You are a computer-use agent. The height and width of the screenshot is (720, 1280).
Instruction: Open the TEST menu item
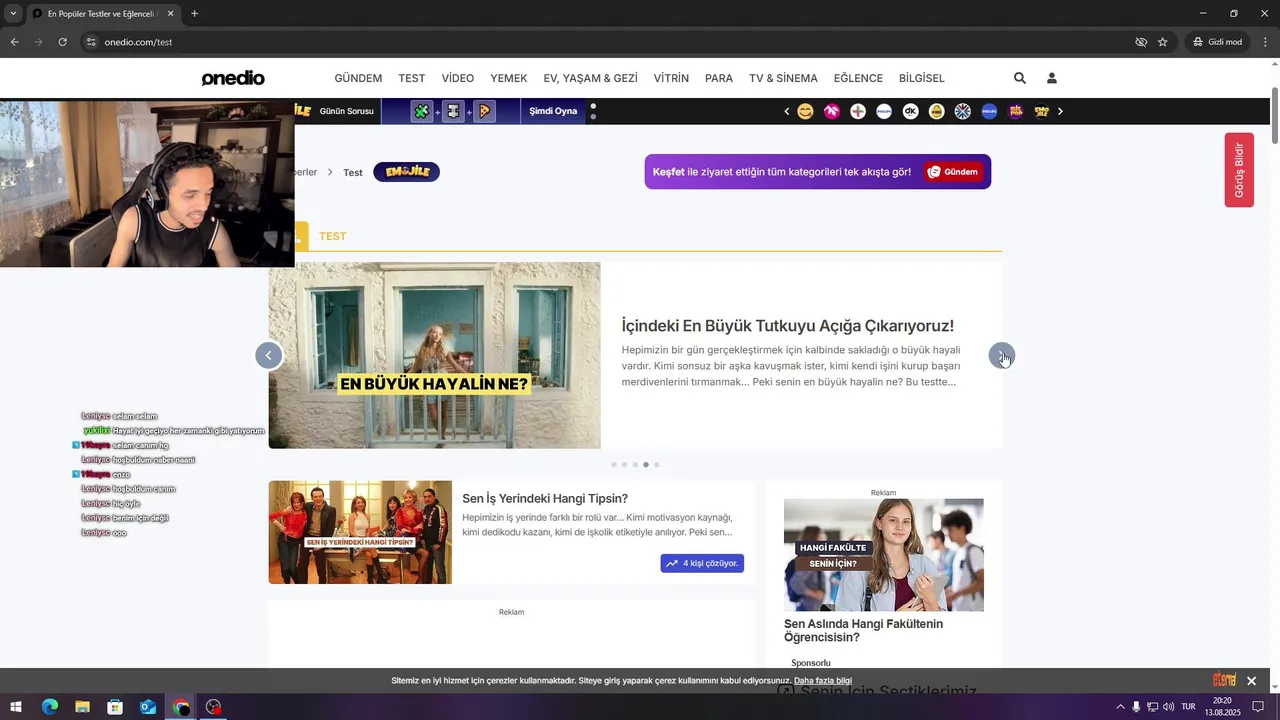pos(412,78)
